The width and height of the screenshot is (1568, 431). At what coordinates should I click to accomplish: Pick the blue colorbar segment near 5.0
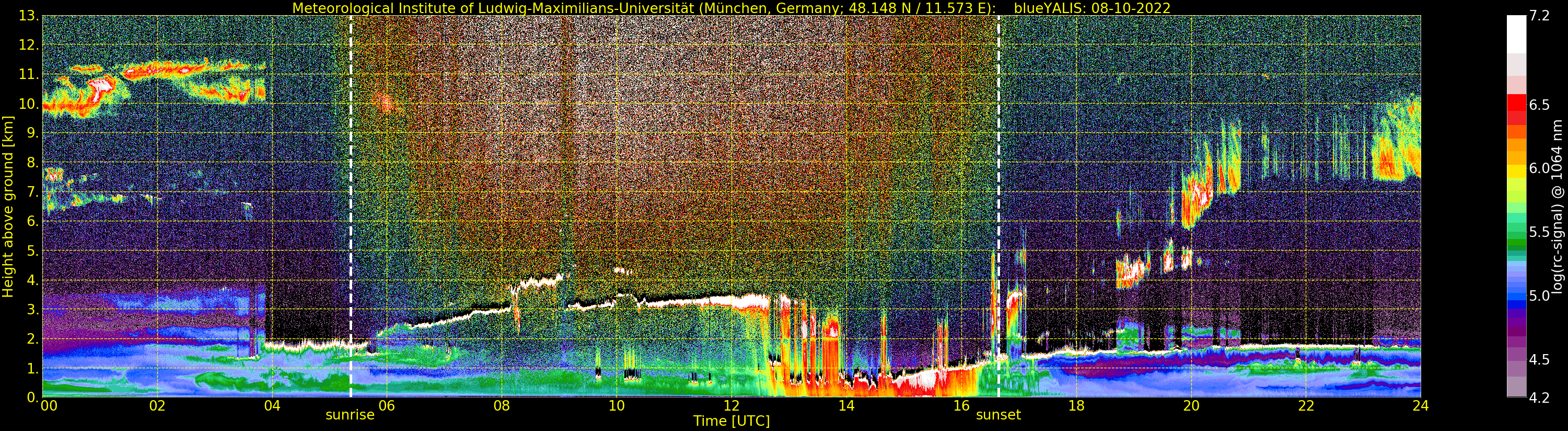1516,296
